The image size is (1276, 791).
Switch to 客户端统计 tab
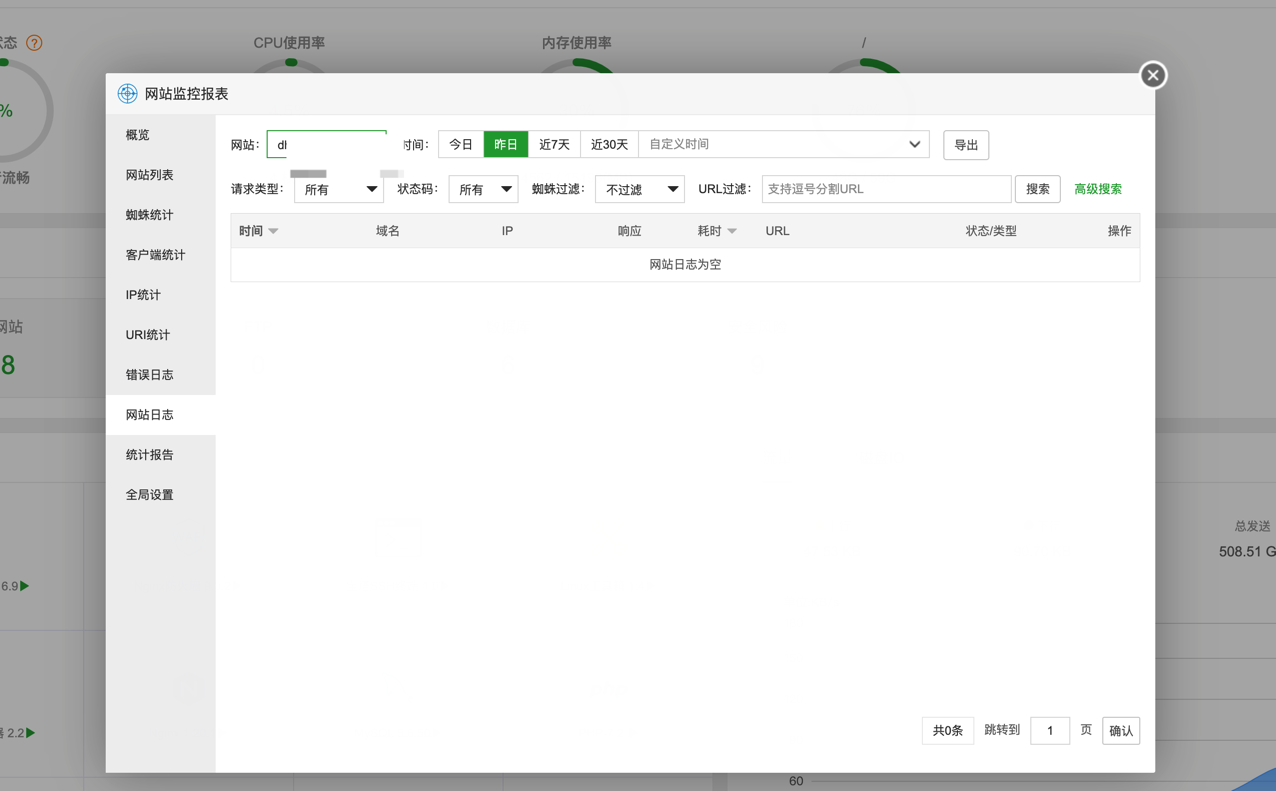click(161, 255)
